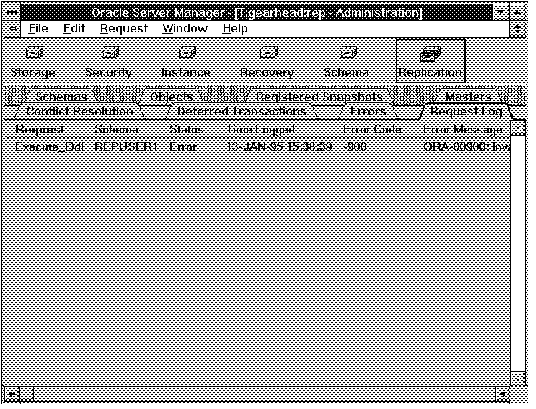Switch to the Conflict Resolution tab

pyautogui.click(x=79, y=111)
